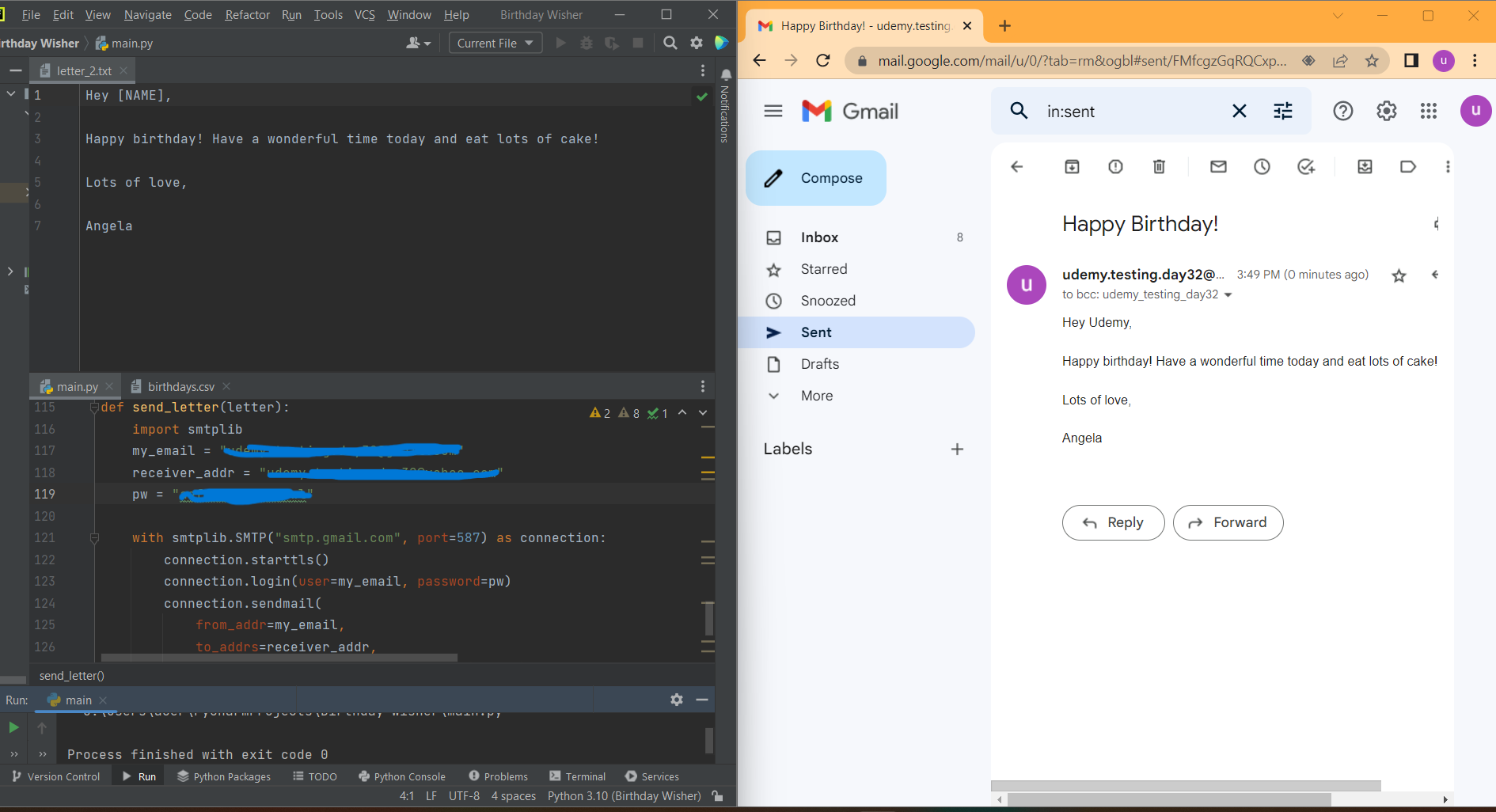This screenshot has width=1496, height=812.
Task: Bookmark this page with the star icon
Action: tap(1372, 61)
